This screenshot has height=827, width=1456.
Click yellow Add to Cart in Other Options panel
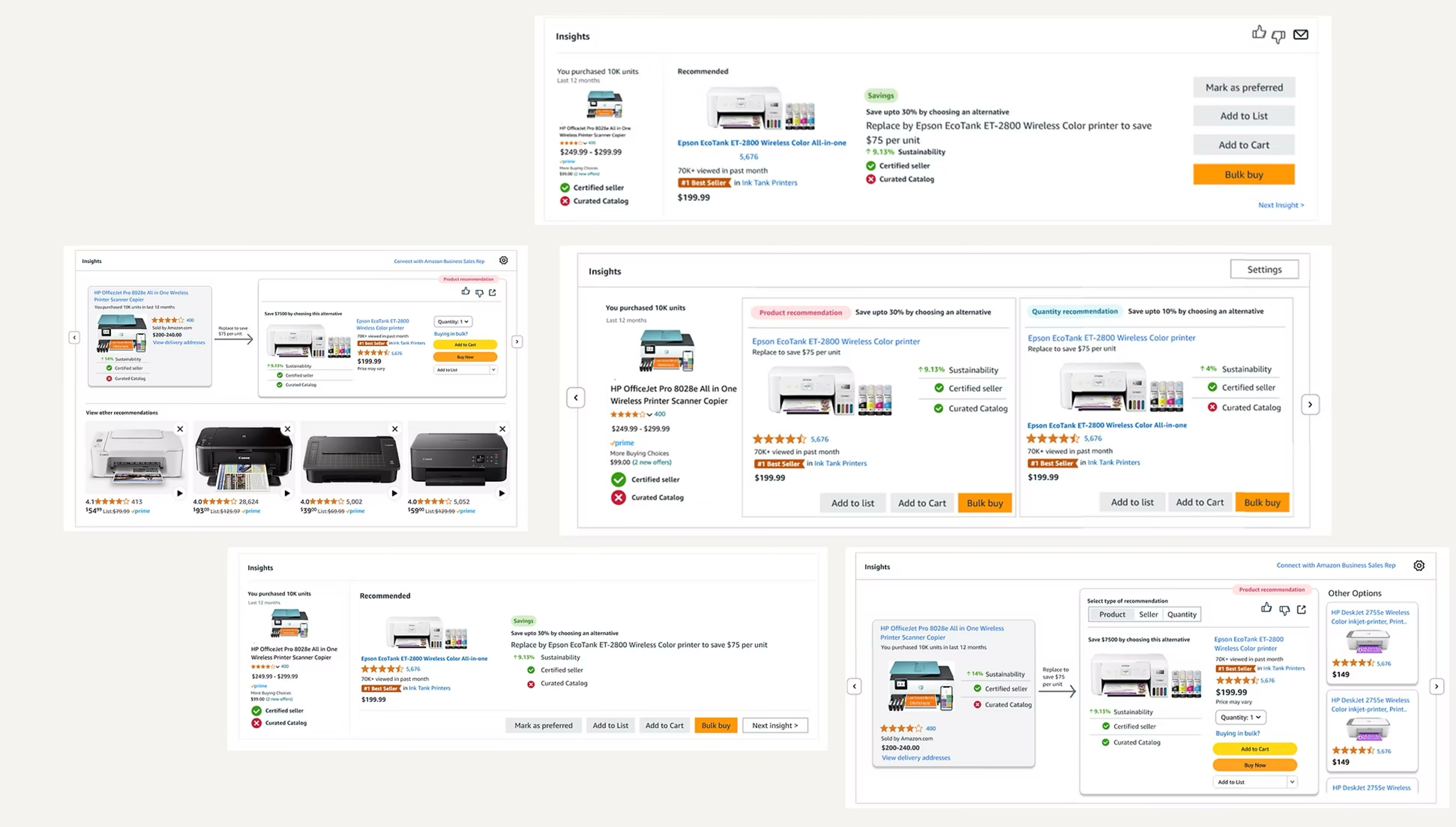pos(1255,749)
